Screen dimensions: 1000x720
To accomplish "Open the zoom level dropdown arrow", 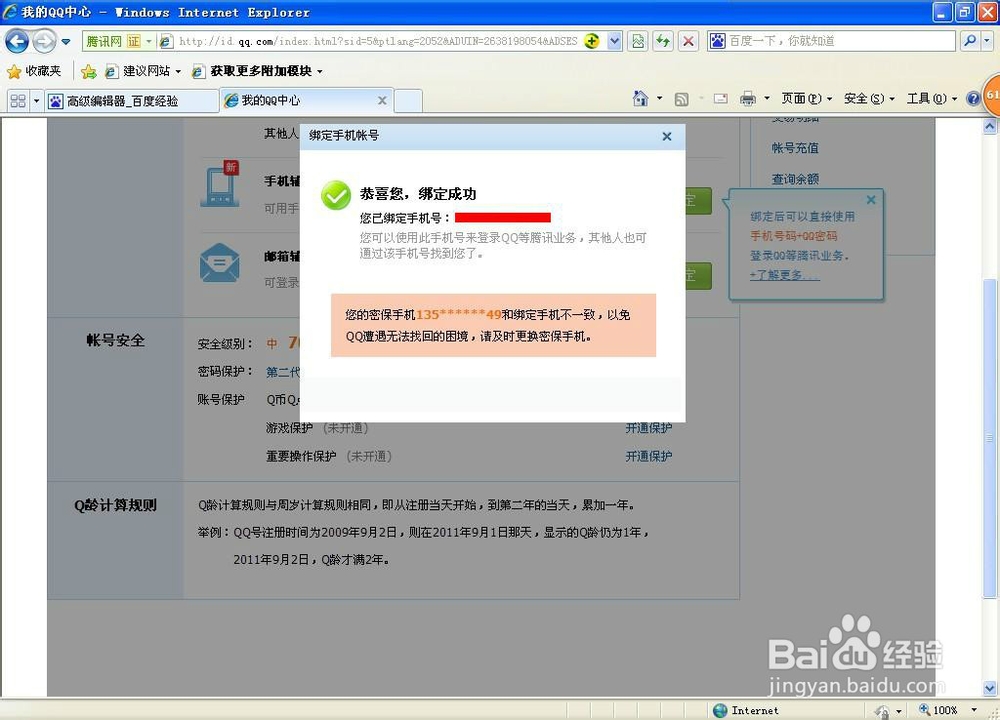I will [x=974, y=710].
